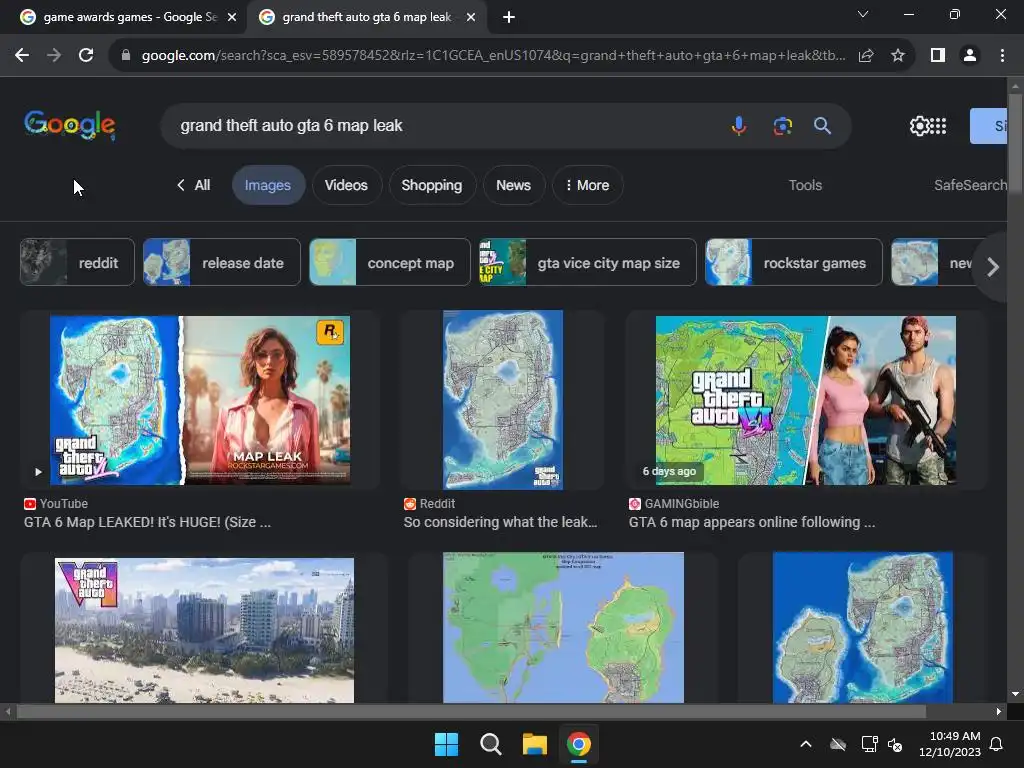Click the scroll-down arrow of vertical scrollbar
Screen dimensions: 1024x768
click(1015, 694)
